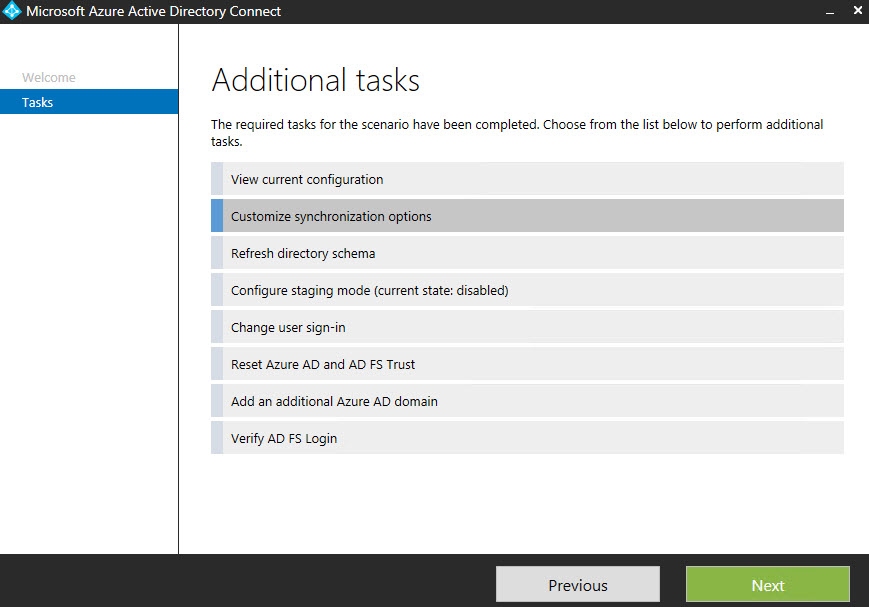Click the required tasks description text
The height and width of the screenshot is (607, 869).
[516, 133]
